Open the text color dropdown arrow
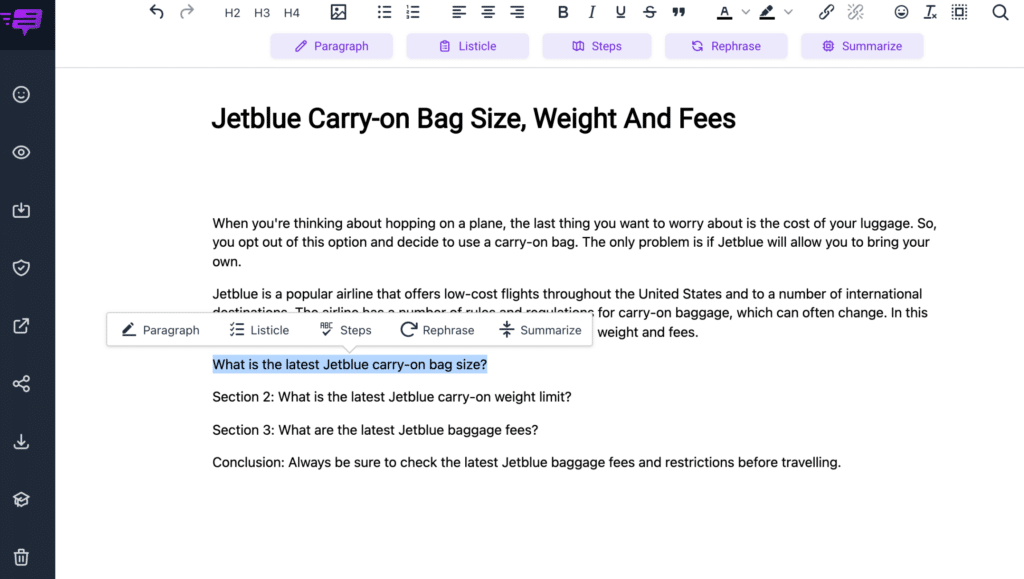 tap(746, 12)
